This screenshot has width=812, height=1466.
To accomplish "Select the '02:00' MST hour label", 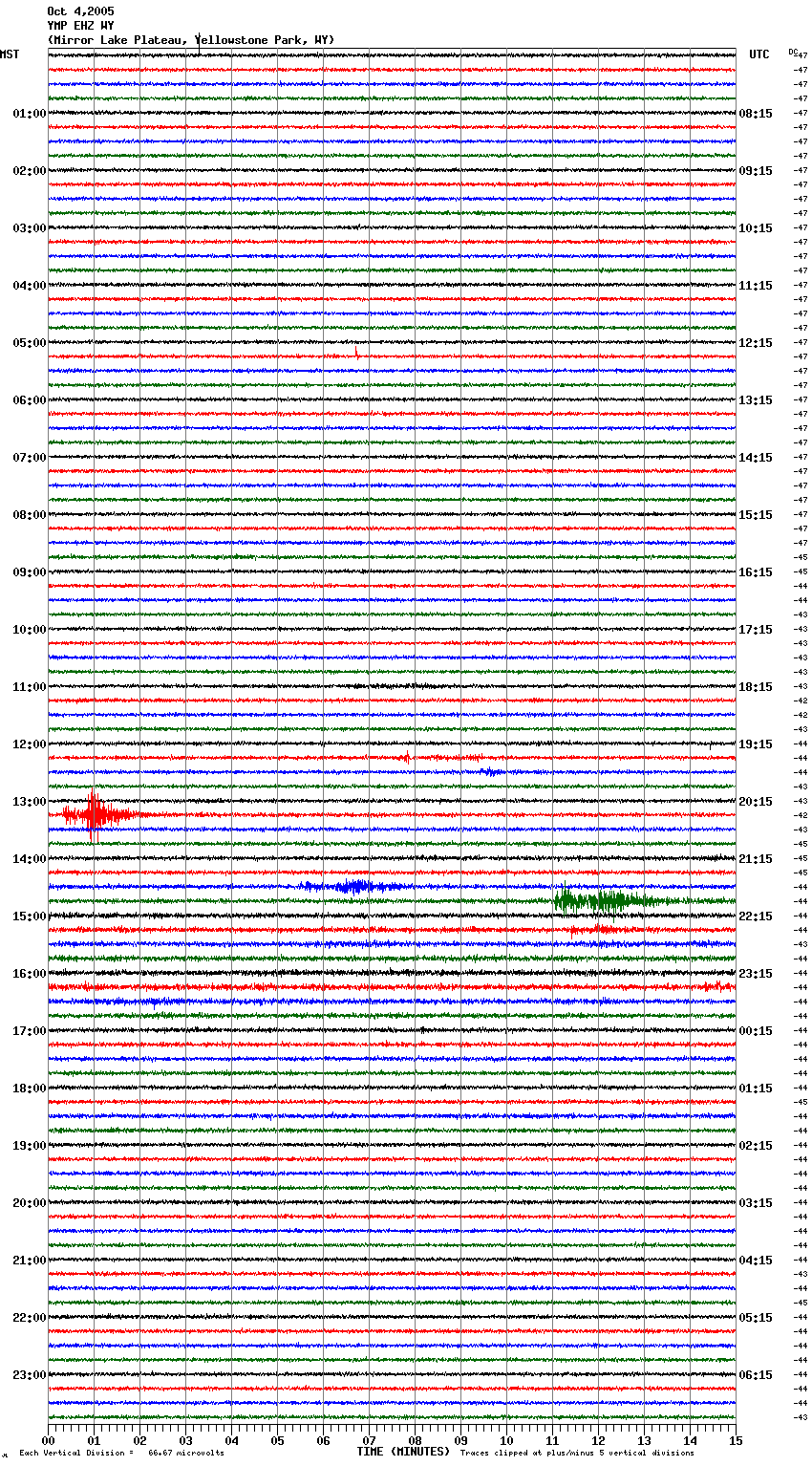I will coord(30,171).
